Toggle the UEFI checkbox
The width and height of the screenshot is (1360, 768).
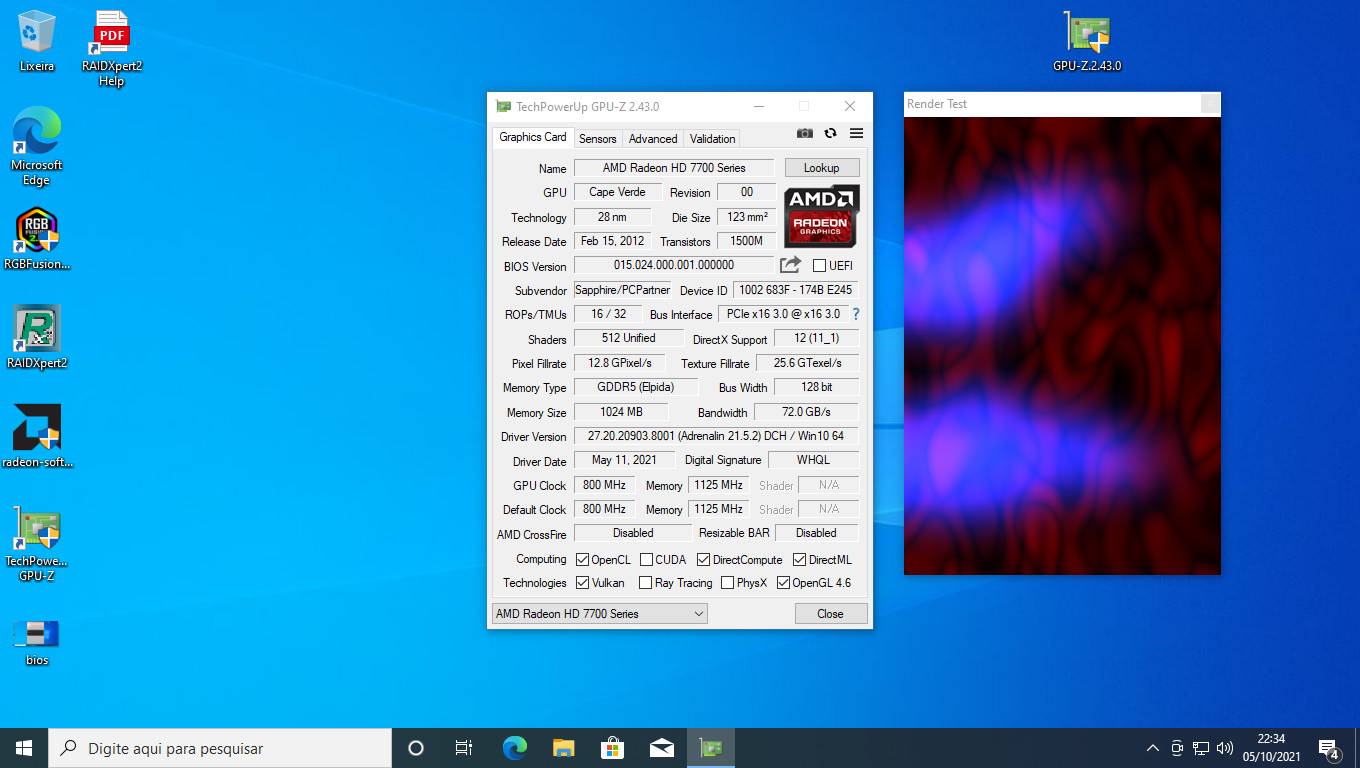819,266
